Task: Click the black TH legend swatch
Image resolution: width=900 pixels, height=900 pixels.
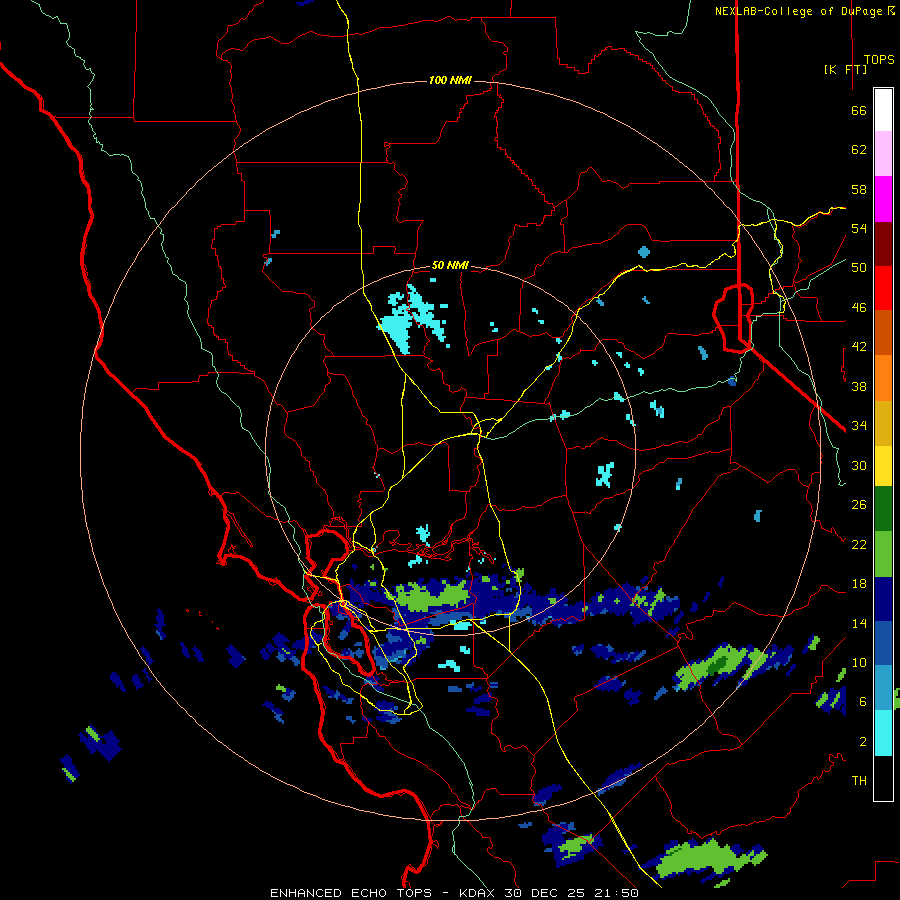Action: tap(883, 778)
